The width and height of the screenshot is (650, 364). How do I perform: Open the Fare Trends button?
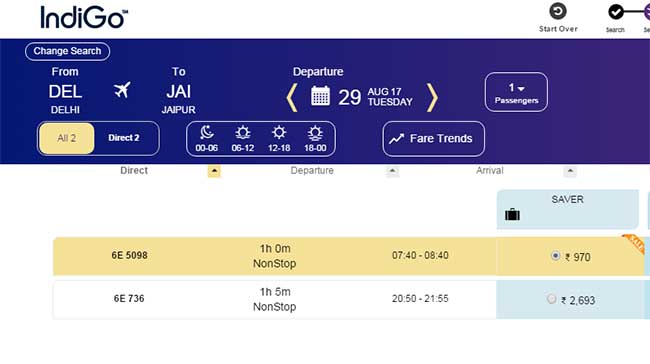[433, 138]
